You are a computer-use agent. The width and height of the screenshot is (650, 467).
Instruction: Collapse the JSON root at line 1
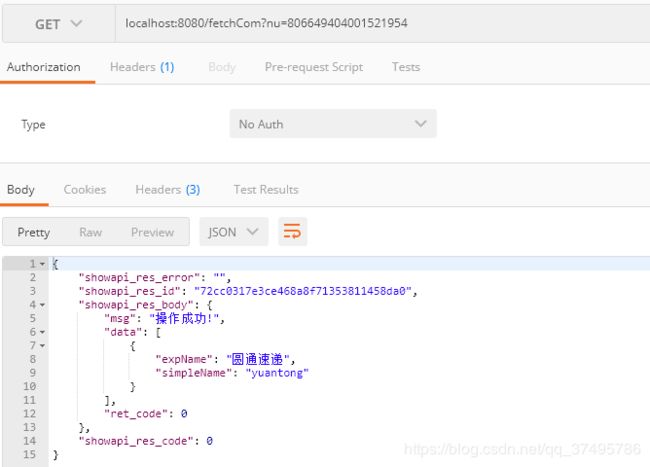[42, 264]
